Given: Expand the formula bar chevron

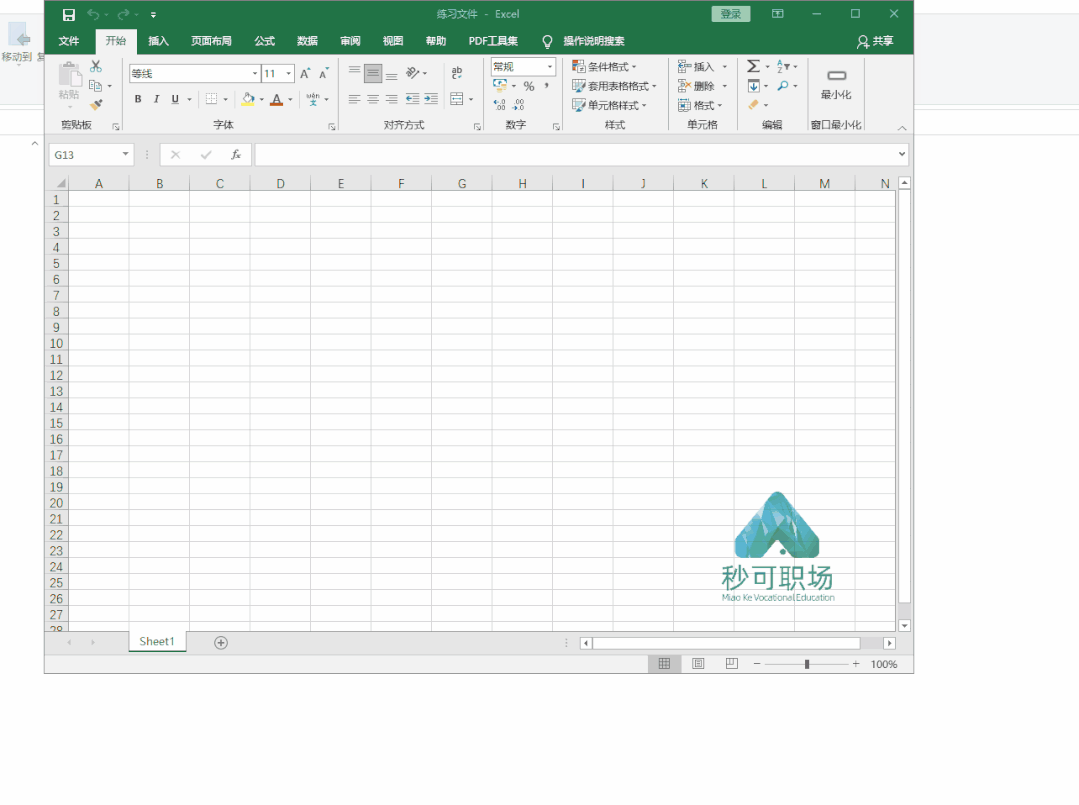Looking at the screenshot, I should click(x=901, y=154).
